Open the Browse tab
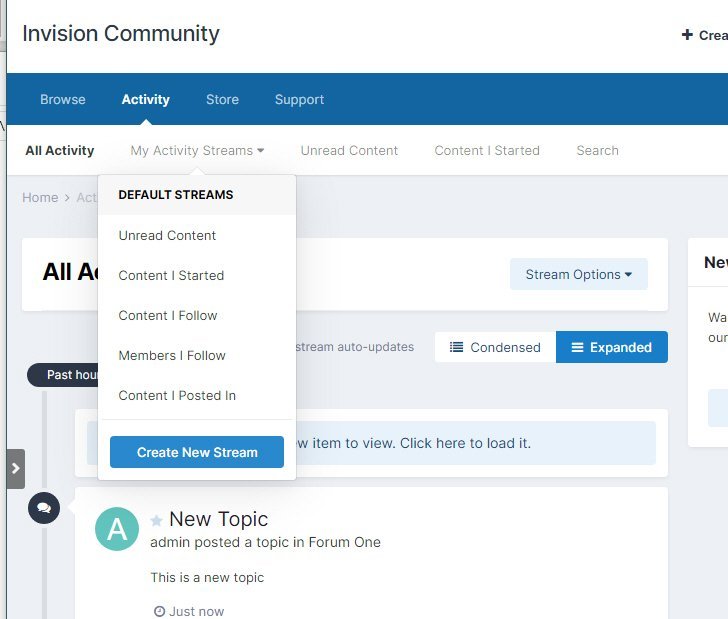Image resolution: width=728 pixels, height=619 pixels. point(63,100)
